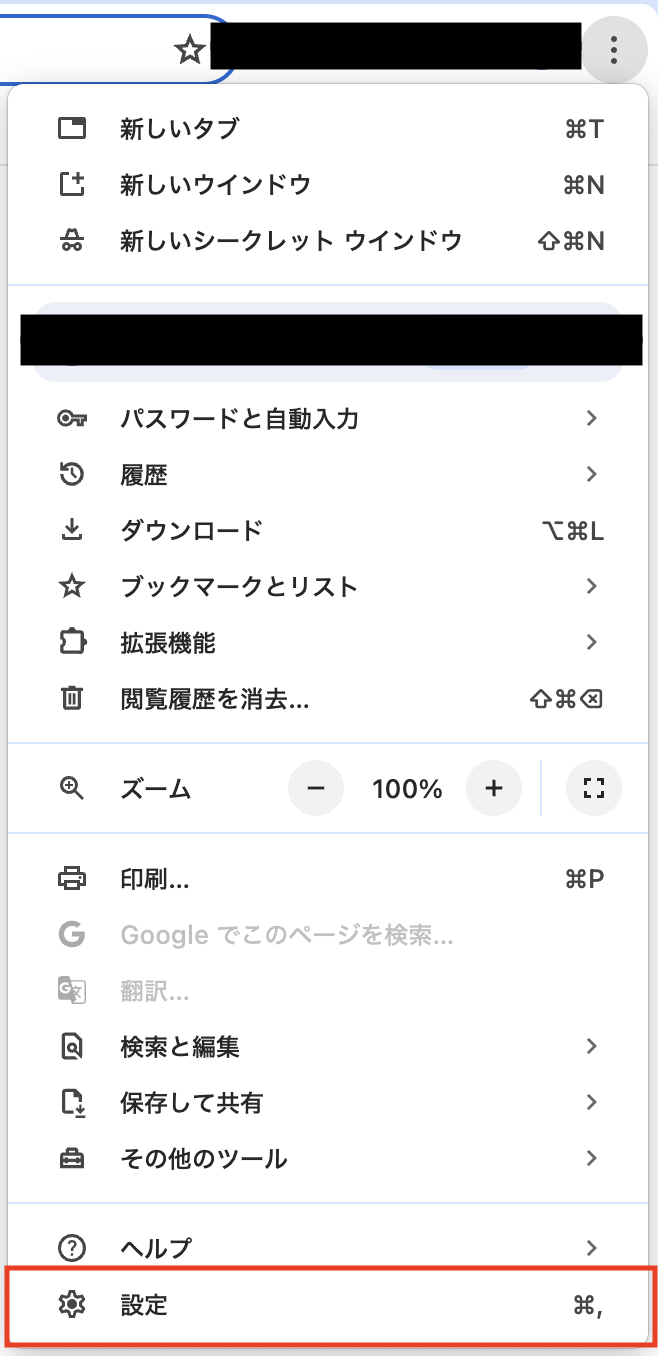This screenshot has height=1356, width=658.
Task: Click the trash icon for 閲覧履歴を消去
Action: pos(72,698)
